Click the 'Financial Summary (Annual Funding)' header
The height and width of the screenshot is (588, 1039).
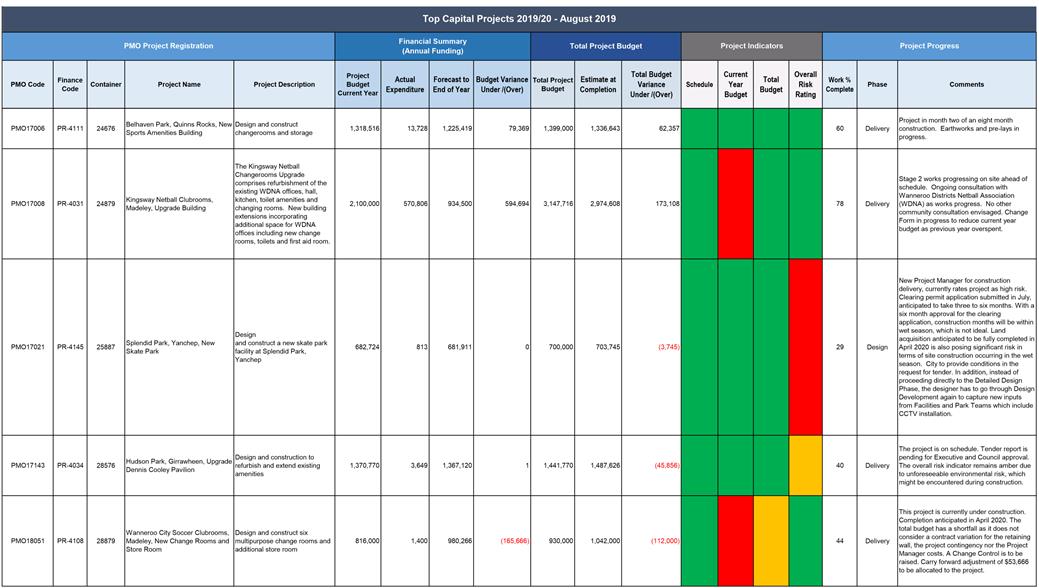[x=432, y=46]
